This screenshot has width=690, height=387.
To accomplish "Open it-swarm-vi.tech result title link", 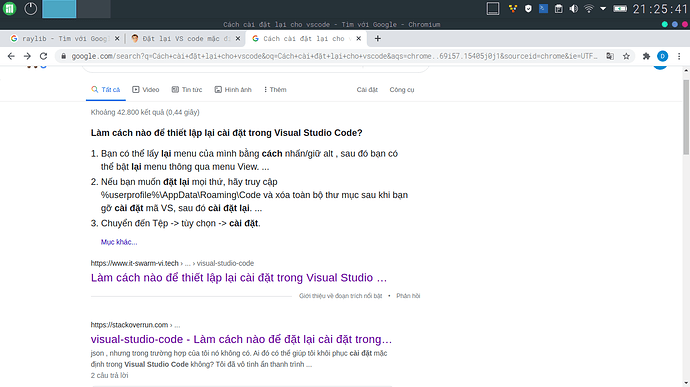I will click(x=239, y=278).
